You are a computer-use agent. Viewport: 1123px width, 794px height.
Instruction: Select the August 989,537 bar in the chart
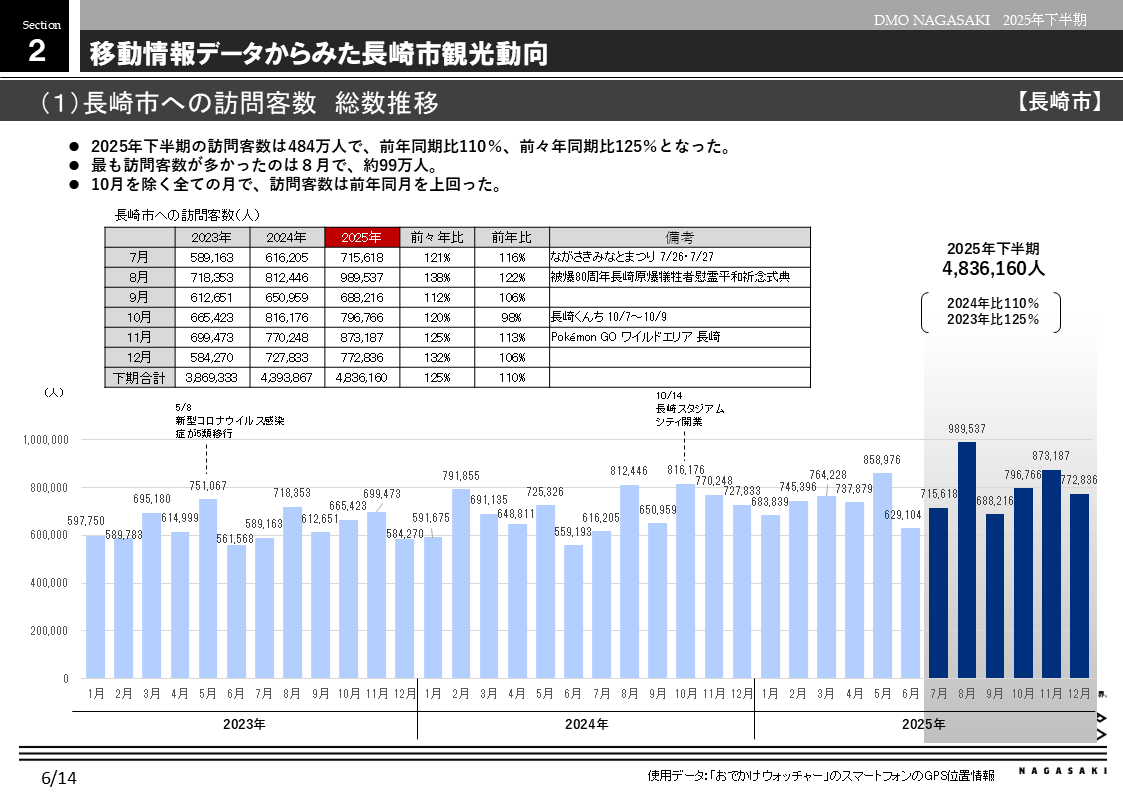click(966, 570)
